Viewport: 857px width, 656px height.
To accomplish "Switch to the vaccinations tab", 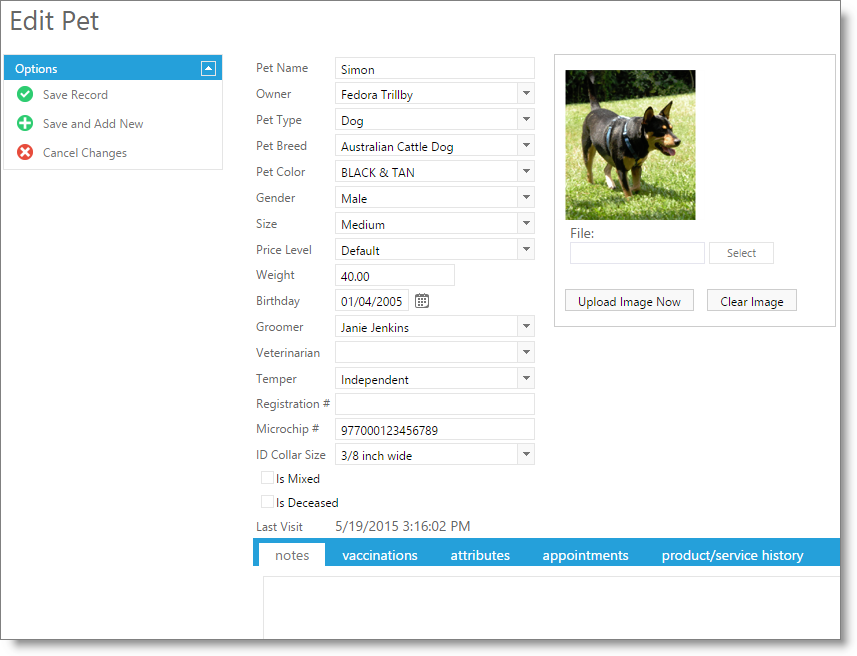I will coord(380,555).
